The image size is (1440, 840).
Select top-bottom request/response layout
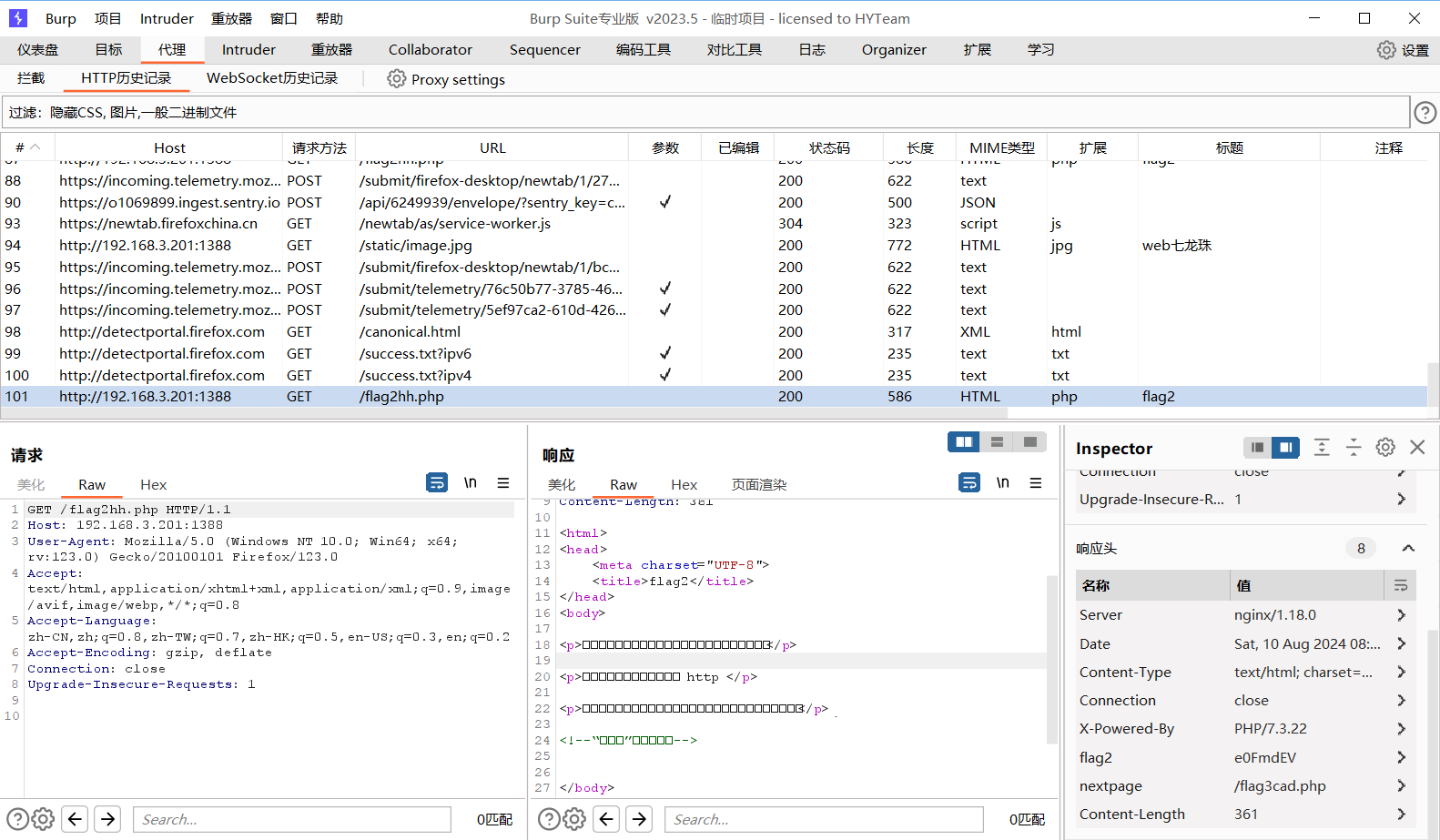click(x=997, y=442)
